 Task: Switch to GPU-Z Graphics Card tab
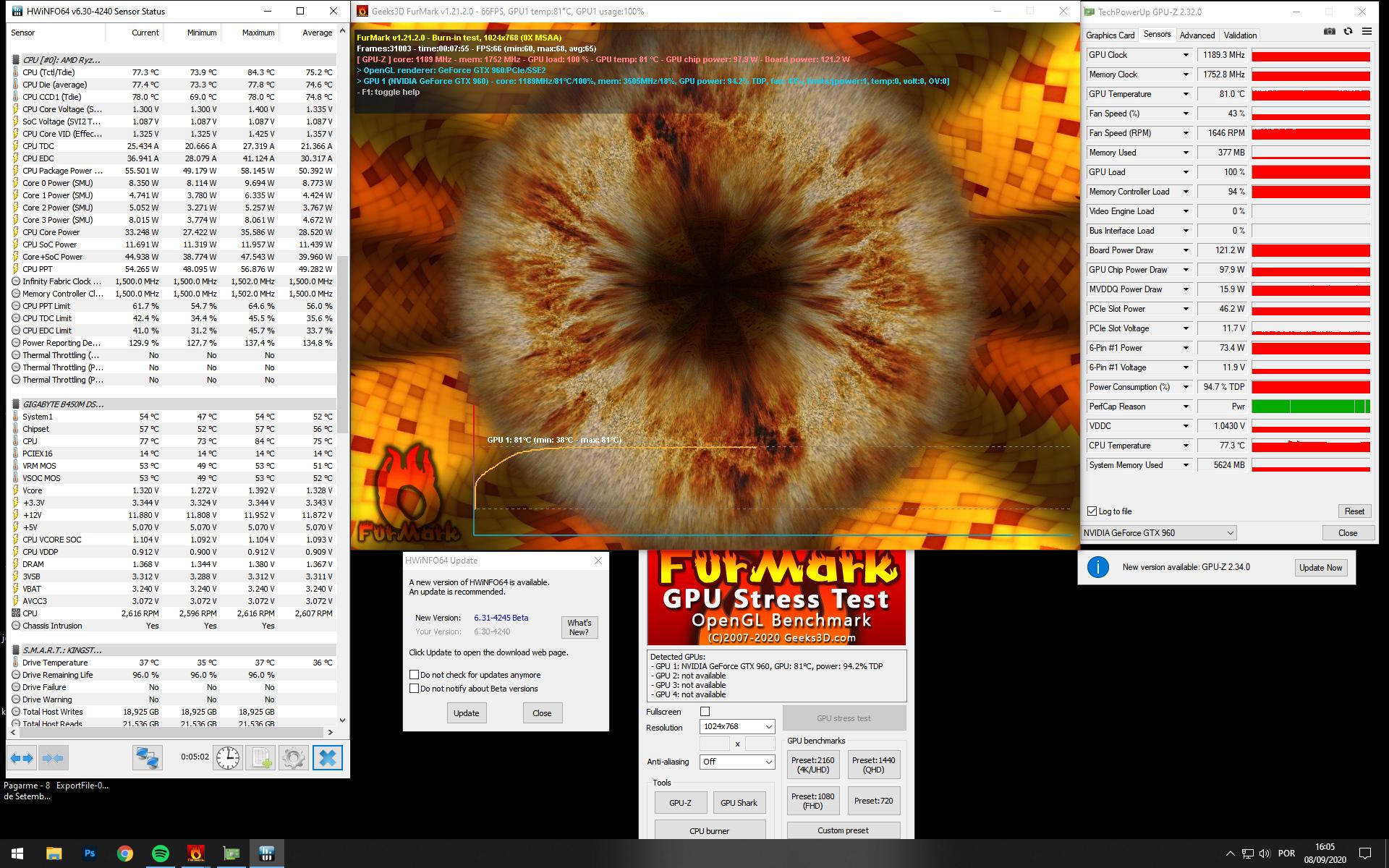pyautogui.click(x=1110, y=35)
